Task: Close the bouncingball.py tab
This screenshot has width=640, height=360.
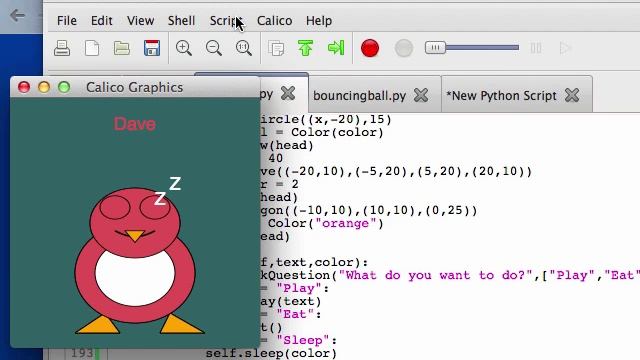Action: 421,95
